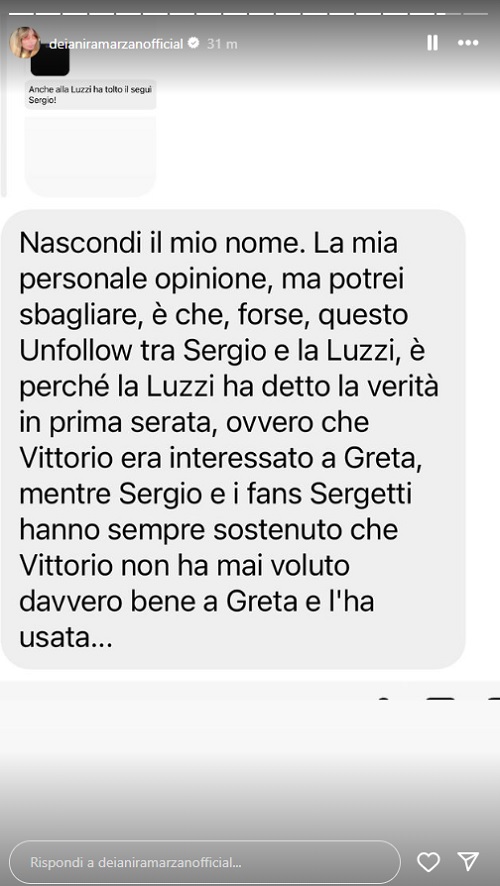500x886 pixels.
Task: Visit the deianiramarzanoofficial username link
Action: 116,44
